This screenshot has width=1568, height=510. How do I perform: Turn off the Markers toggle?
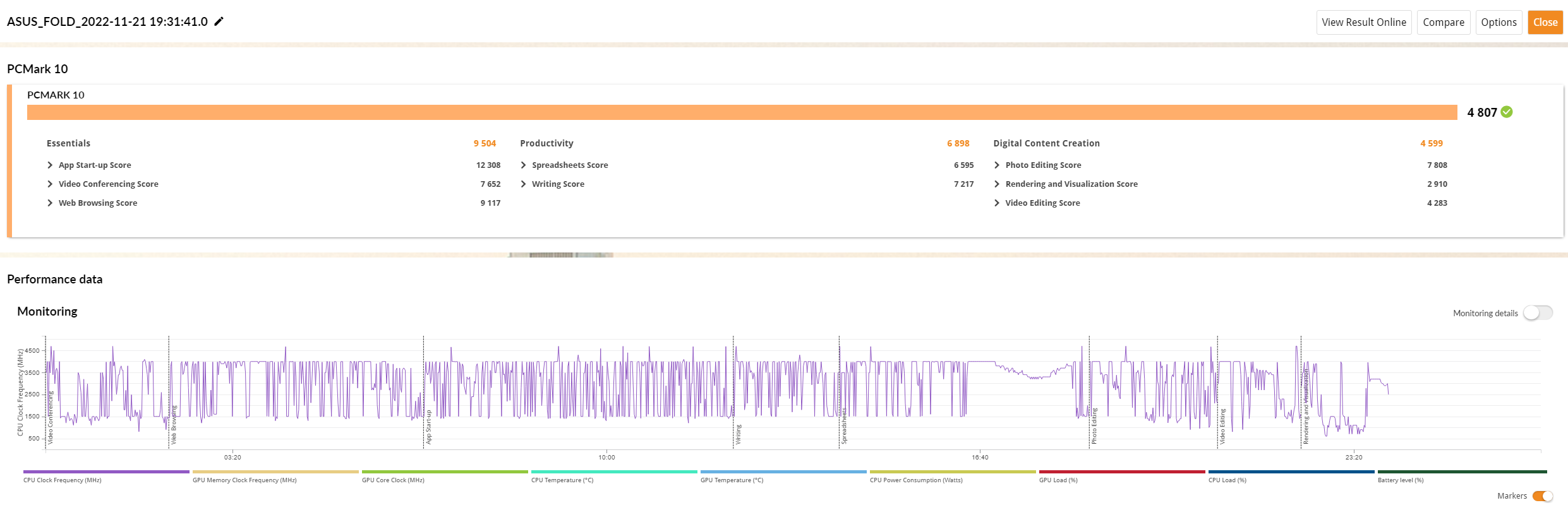tap(1543, 495)
